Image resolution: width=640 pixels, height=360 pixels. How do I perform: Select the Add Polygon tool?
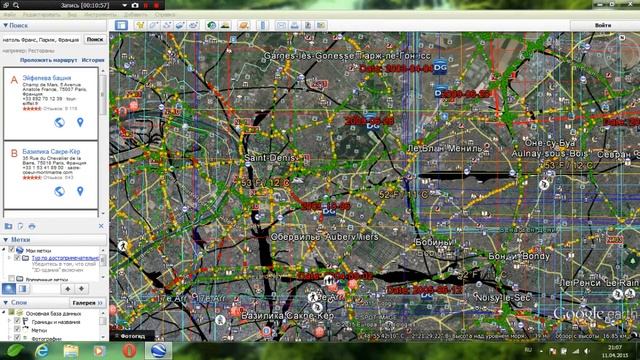tap(153, 25)
